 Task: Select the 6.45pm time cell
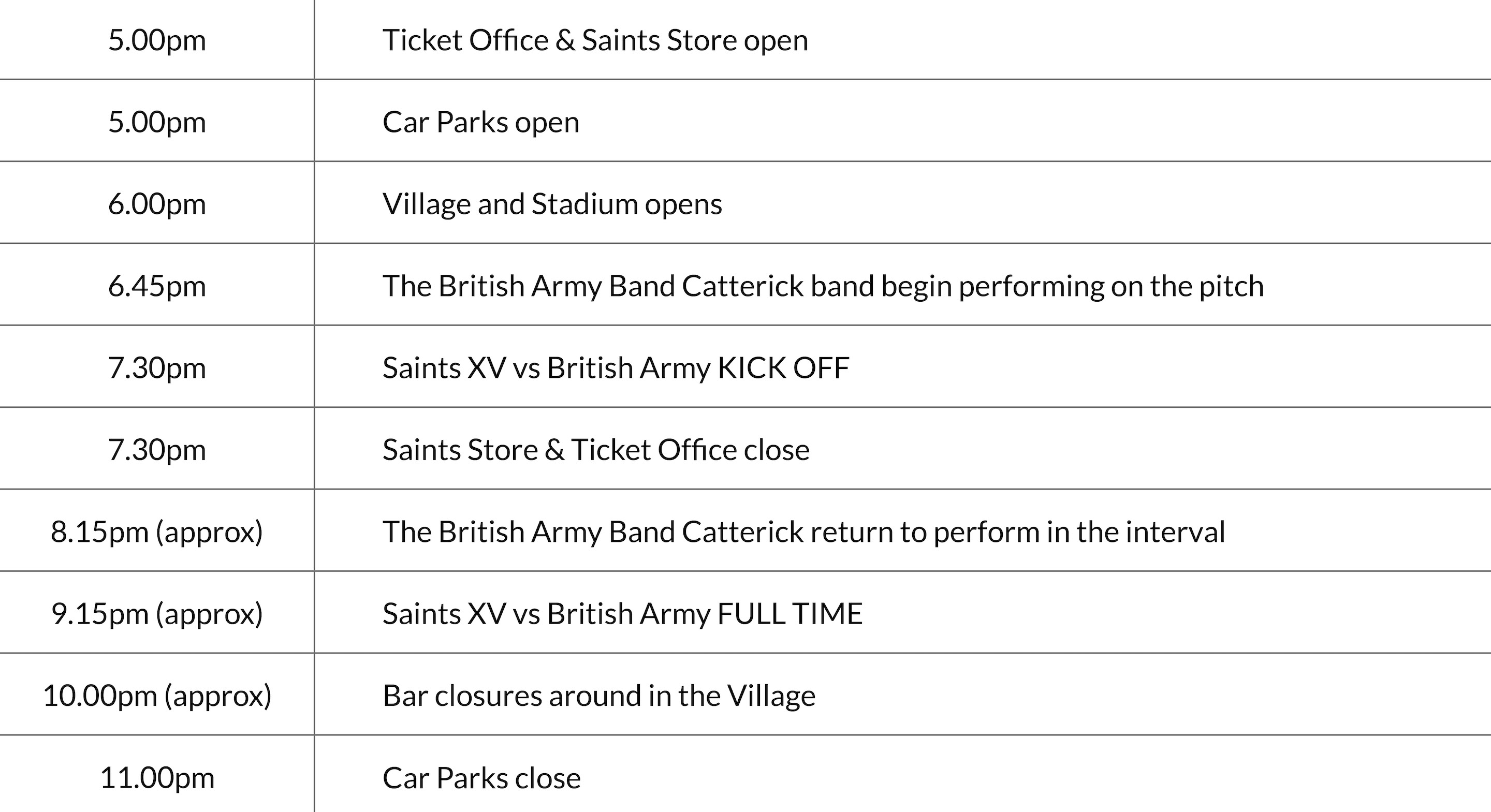point(157,286)
